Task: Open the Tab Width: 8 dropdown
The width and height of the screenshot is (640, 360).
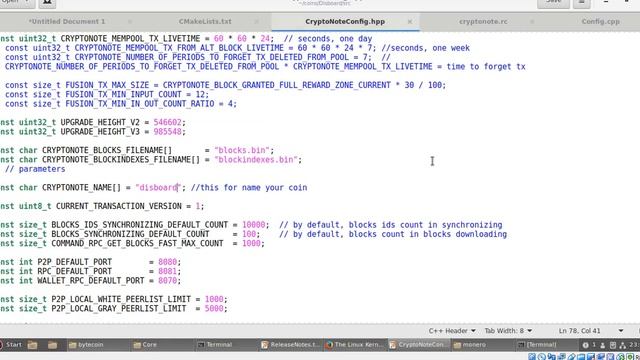Action: [x=508, y=331]
